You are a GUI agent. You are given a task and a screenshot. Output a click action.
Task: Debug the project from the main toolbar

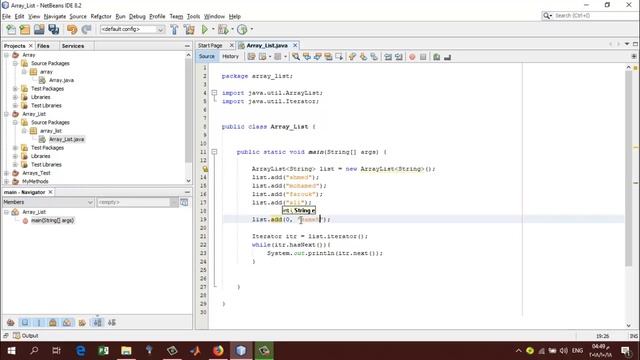pos(223,29)
